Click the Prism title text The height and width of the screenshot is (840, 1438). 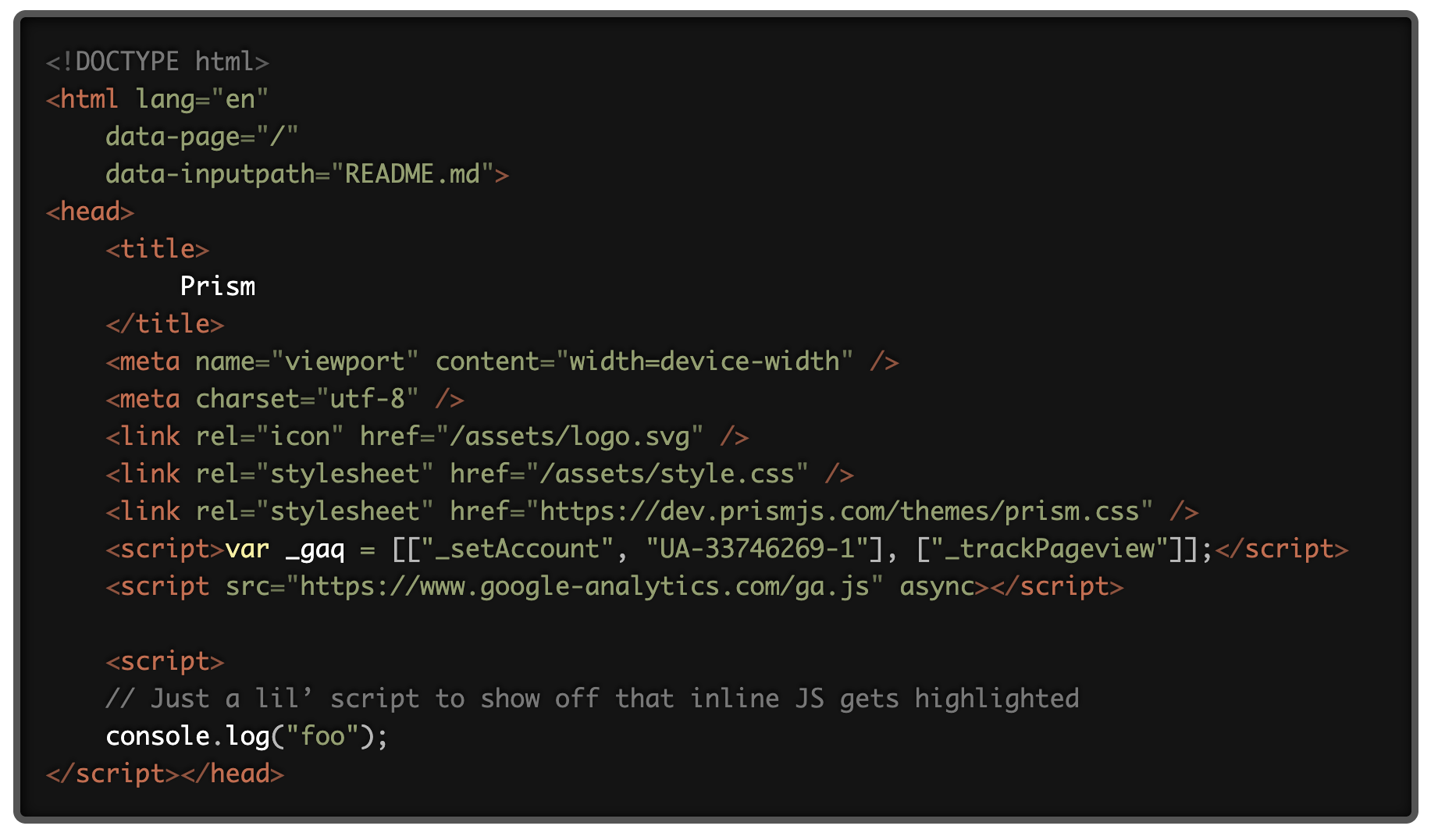tap(217, 287)
